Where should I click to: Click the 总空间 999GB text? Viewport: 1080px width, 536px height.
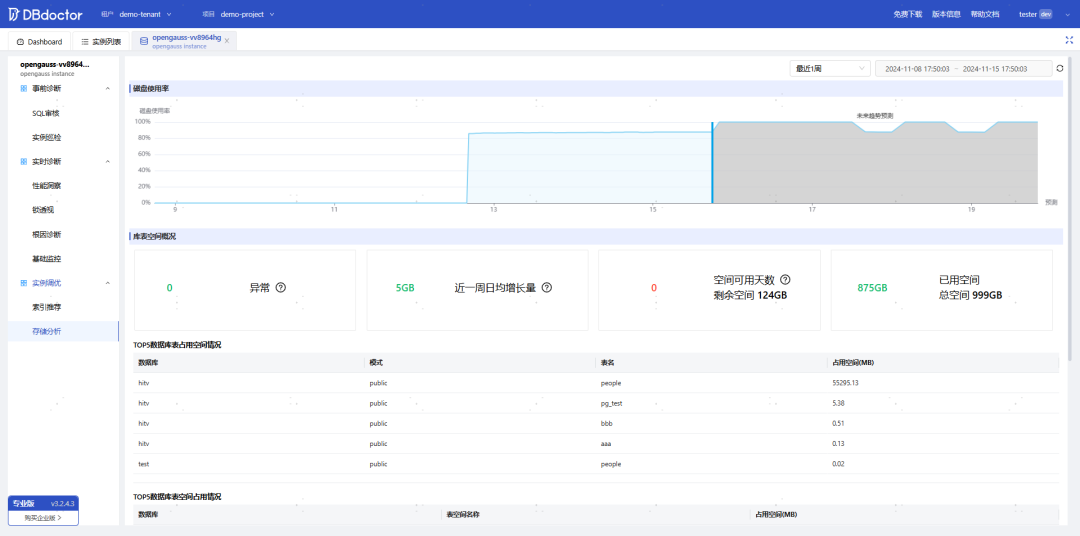click(970, 295)
